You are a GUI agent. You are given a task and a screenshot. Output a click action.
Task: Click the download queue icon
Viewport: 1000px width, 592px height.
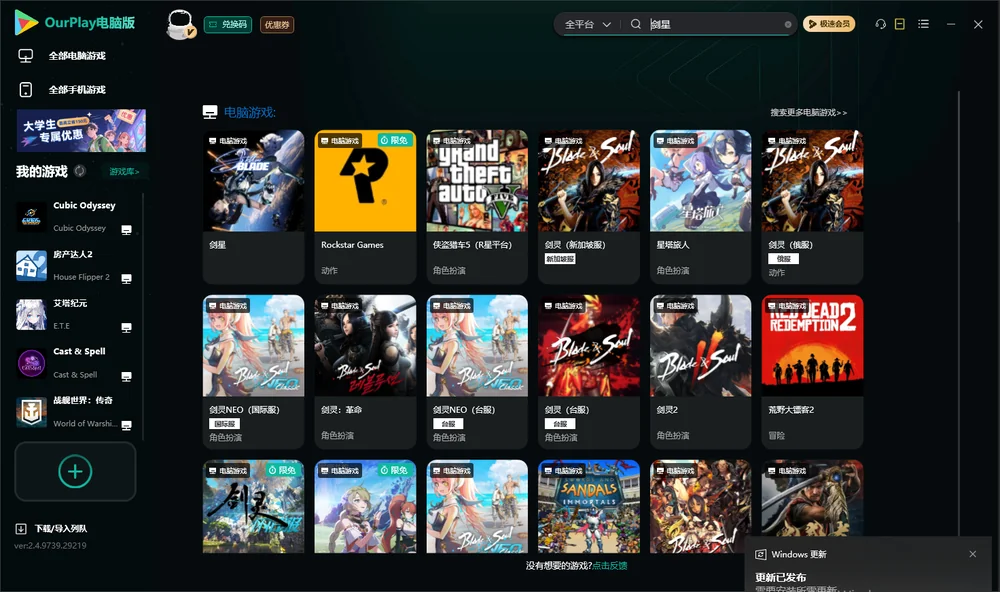click(x=21, y=528)
